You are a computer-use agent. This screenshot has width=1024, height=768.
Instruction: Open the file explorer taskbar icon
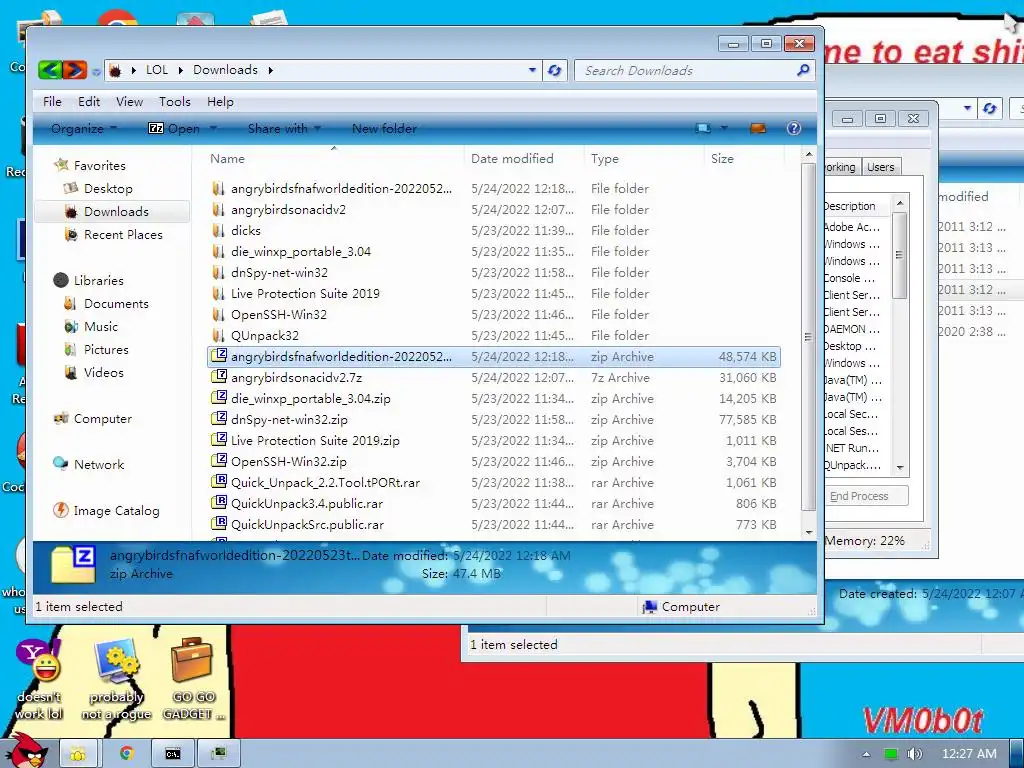coord(78,754)
